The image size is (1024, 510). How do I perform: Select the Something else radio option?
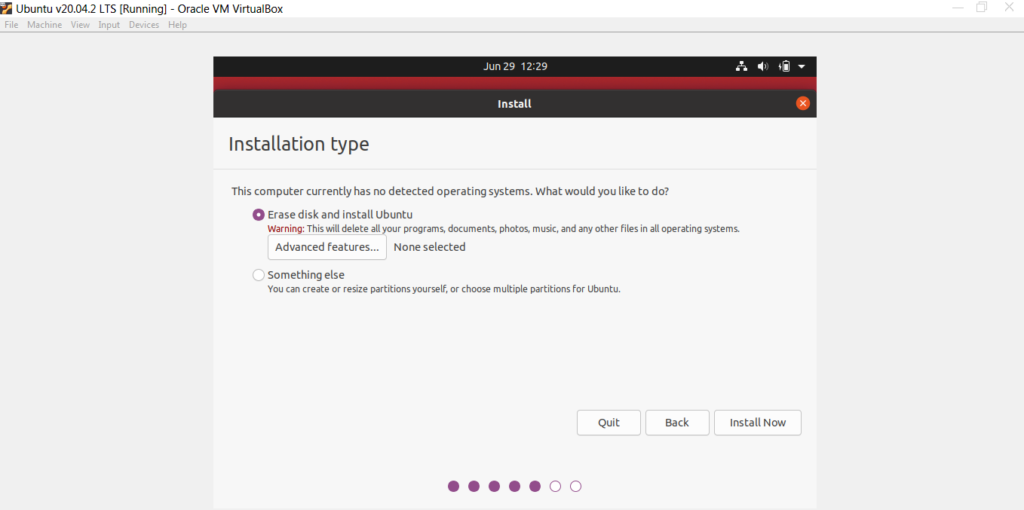pos(259,275)
